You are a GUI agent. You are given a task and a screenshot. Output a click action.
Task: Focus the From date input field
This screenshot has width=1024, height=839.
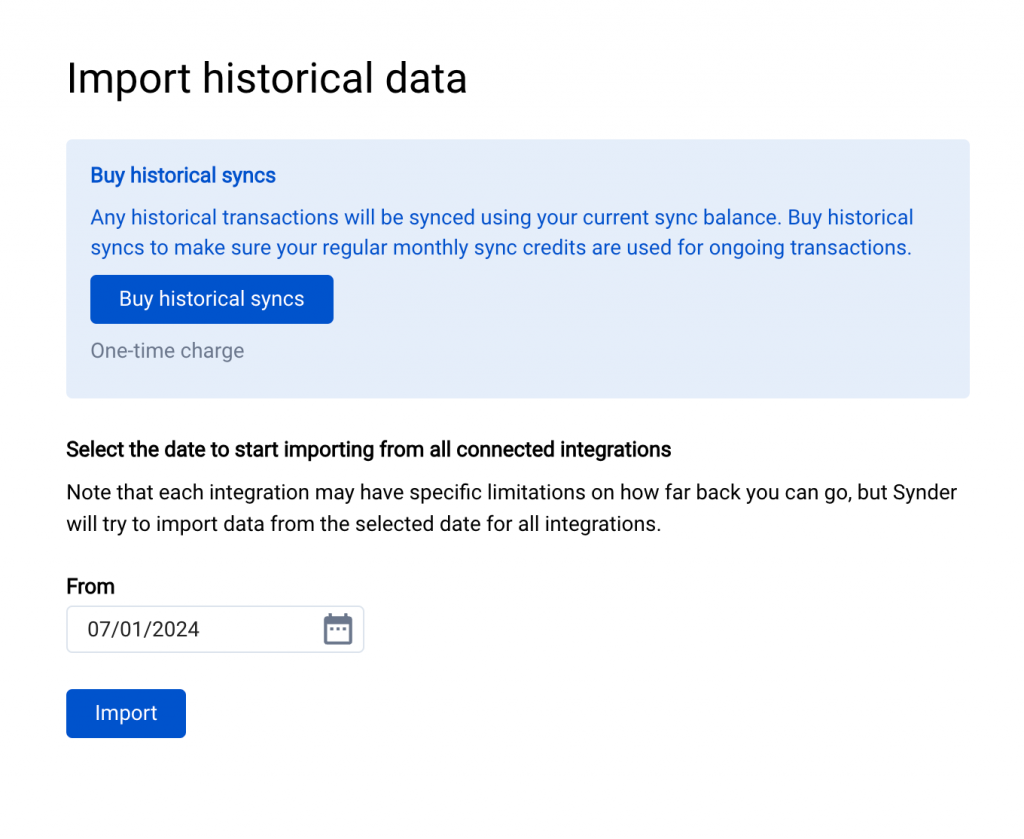pyautogui.click(x=200, y=629)
